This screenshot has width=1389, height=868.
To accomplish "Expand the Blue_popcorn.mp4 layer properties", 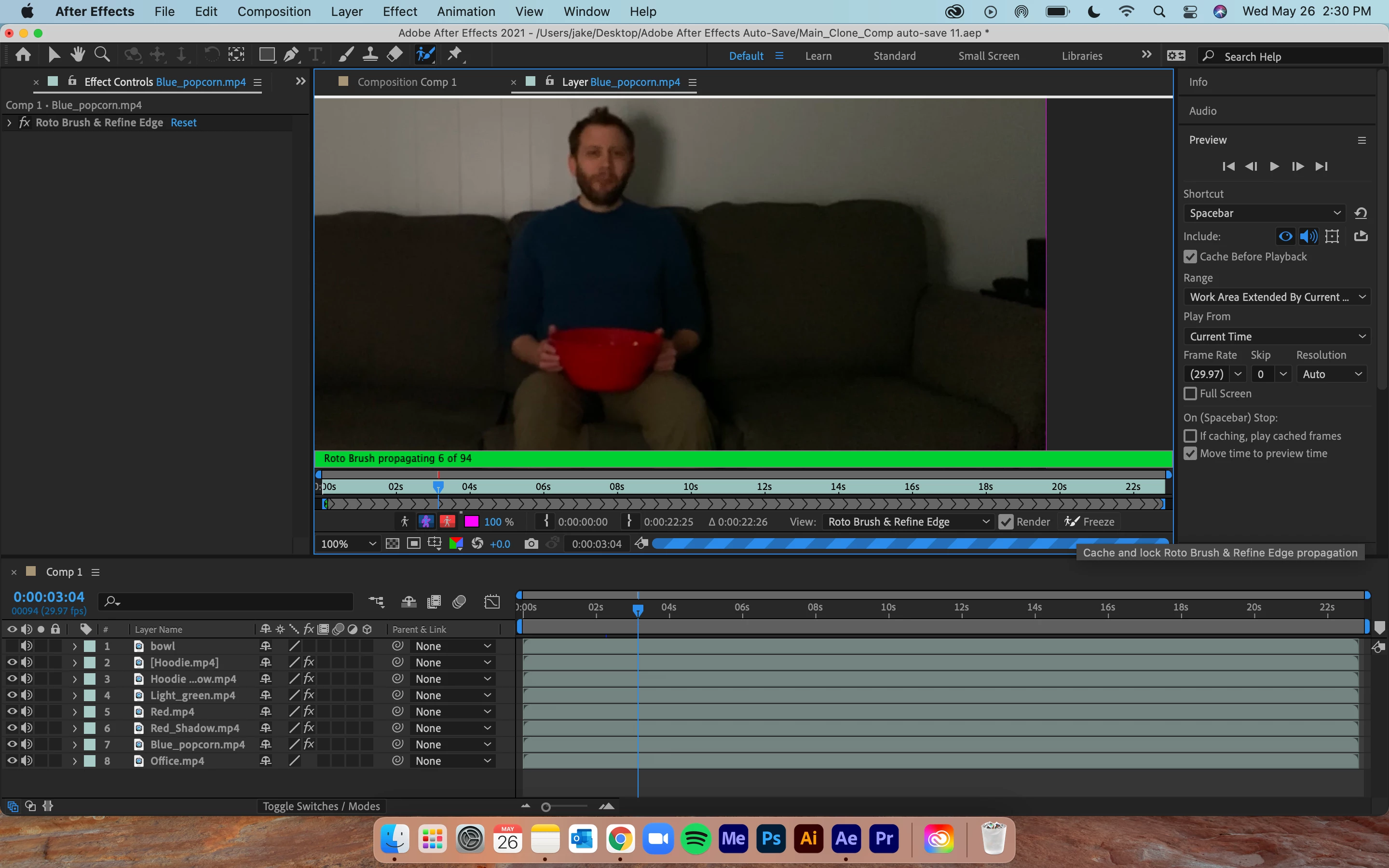I will pos(75,745).
